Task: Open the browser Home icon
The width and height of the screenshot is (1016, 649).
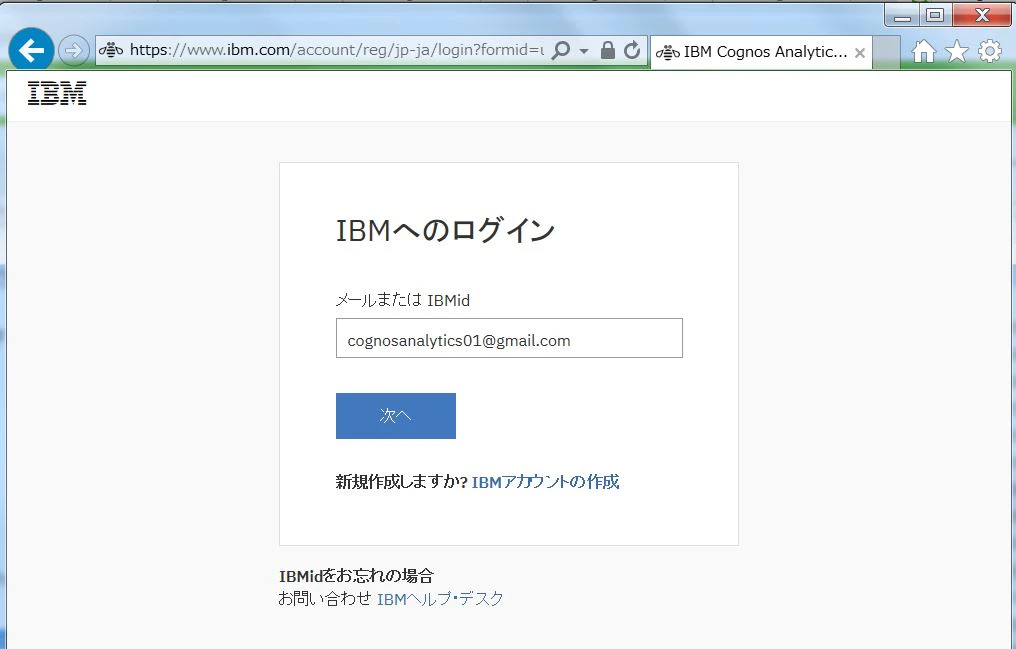Action: click(924, 51)
